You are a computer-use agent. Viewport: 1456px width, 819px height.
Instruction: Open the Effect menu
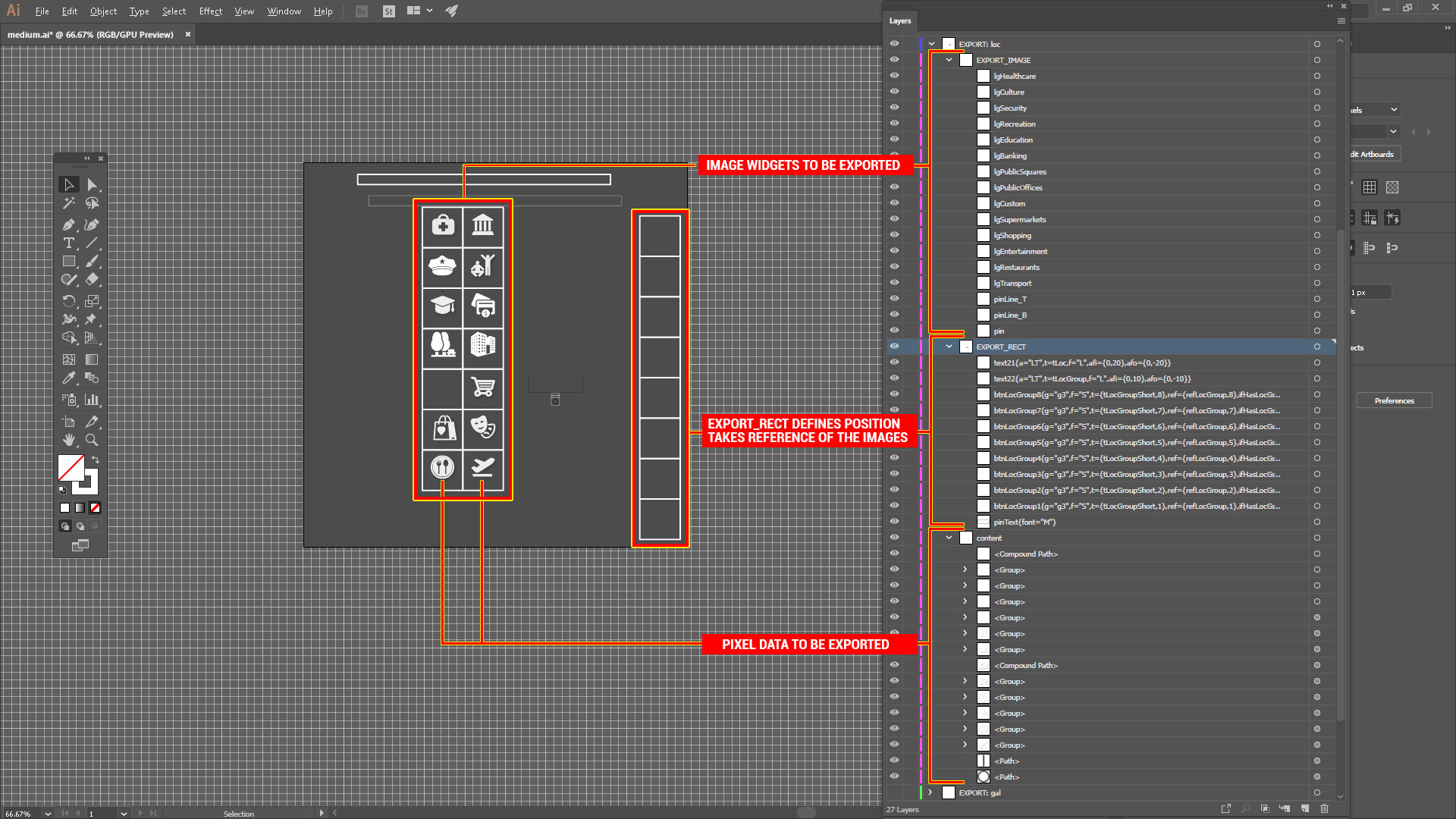pyautogui.click(x=210, y=11)
